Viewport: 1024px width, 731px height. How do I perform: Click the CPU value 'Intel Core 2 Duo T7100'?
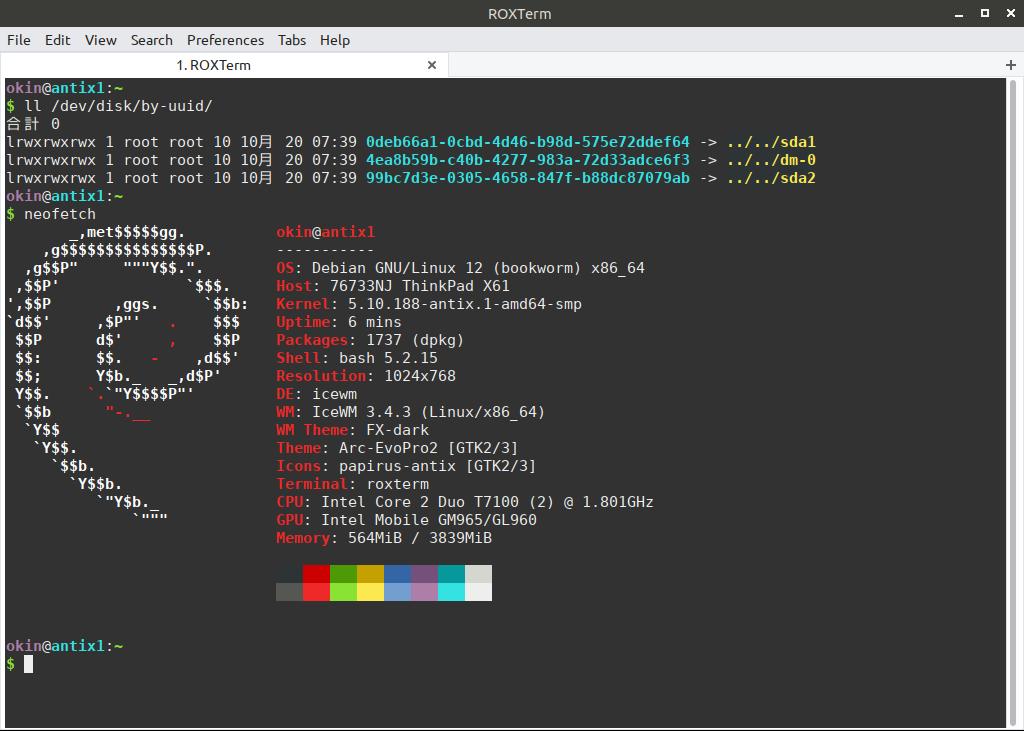pos(420,502)
